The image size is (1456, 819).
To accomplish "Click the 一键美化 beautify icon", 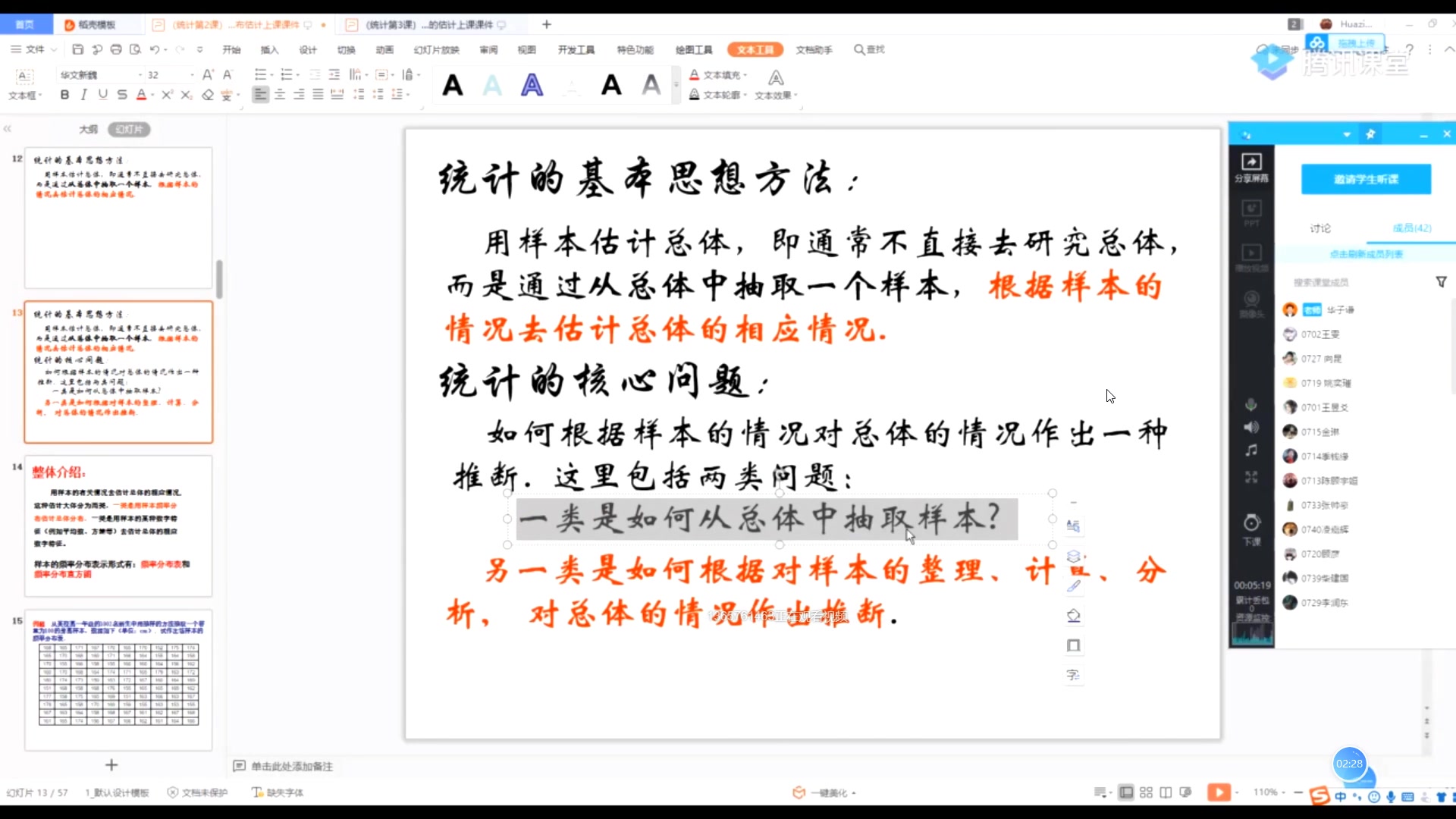I will click(x=800, y=792).
